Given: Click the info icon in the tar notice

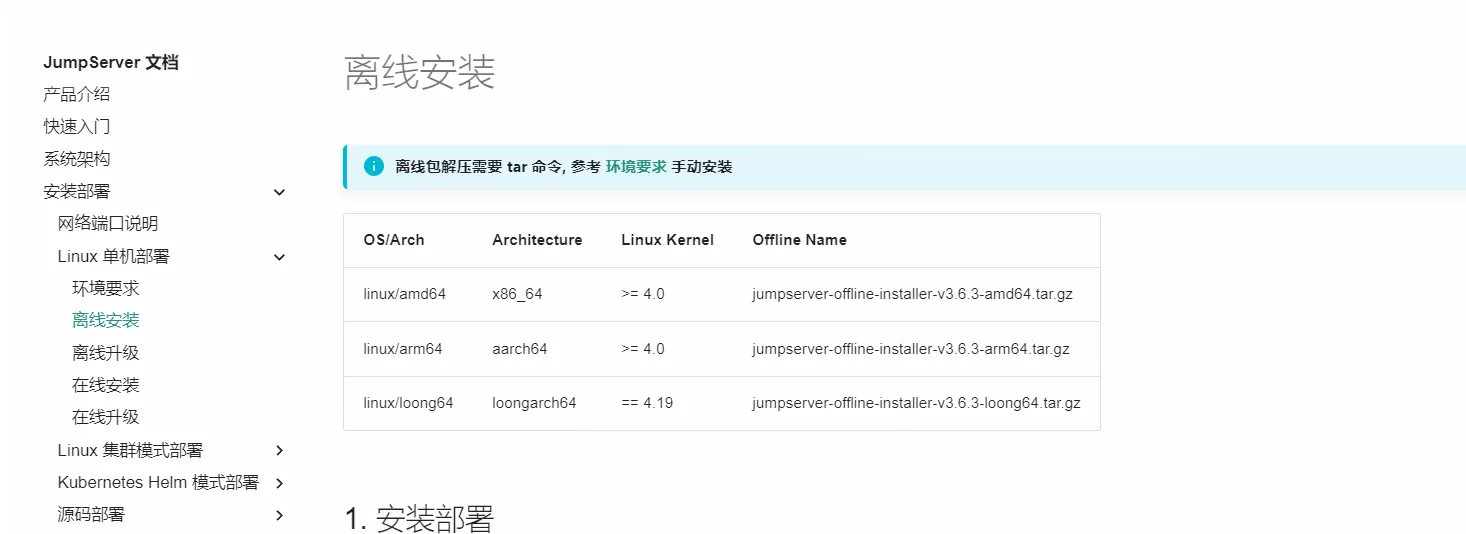Looking at the screenshot, I should click(374, 166).
